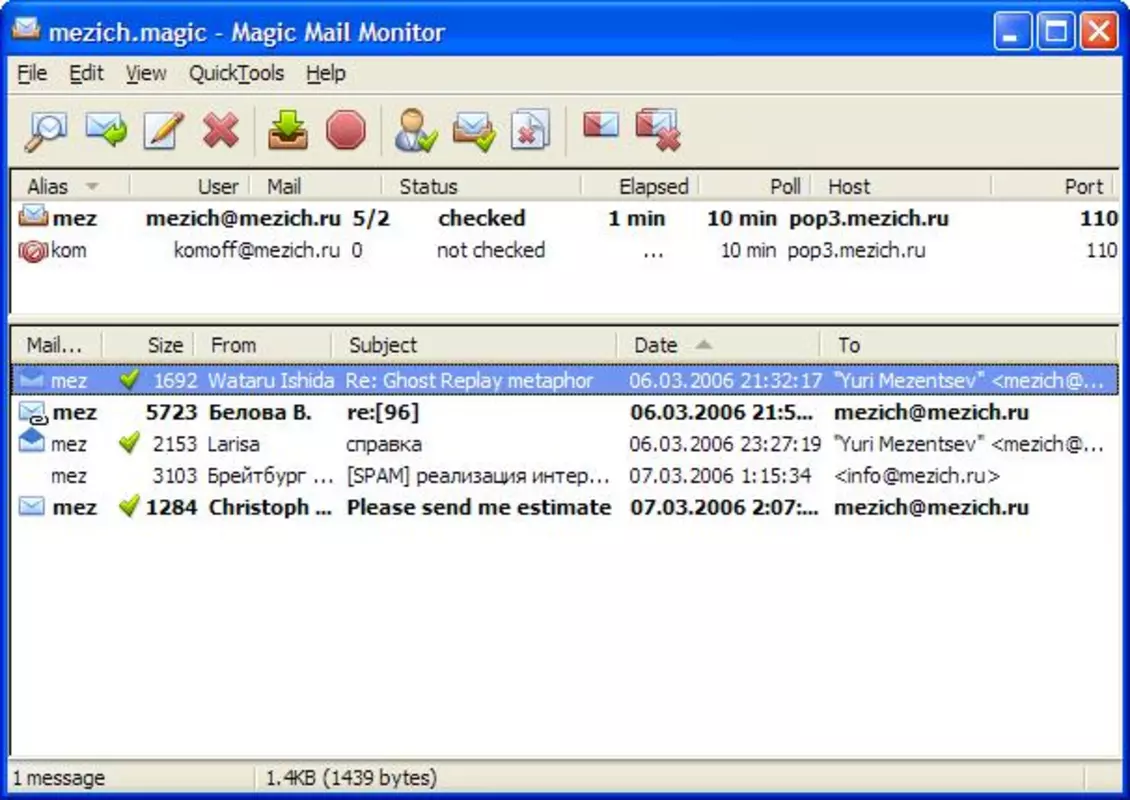This screenshot has height=800, width=1130.
Task: Click the Size column header
Action: pos(148,345)
